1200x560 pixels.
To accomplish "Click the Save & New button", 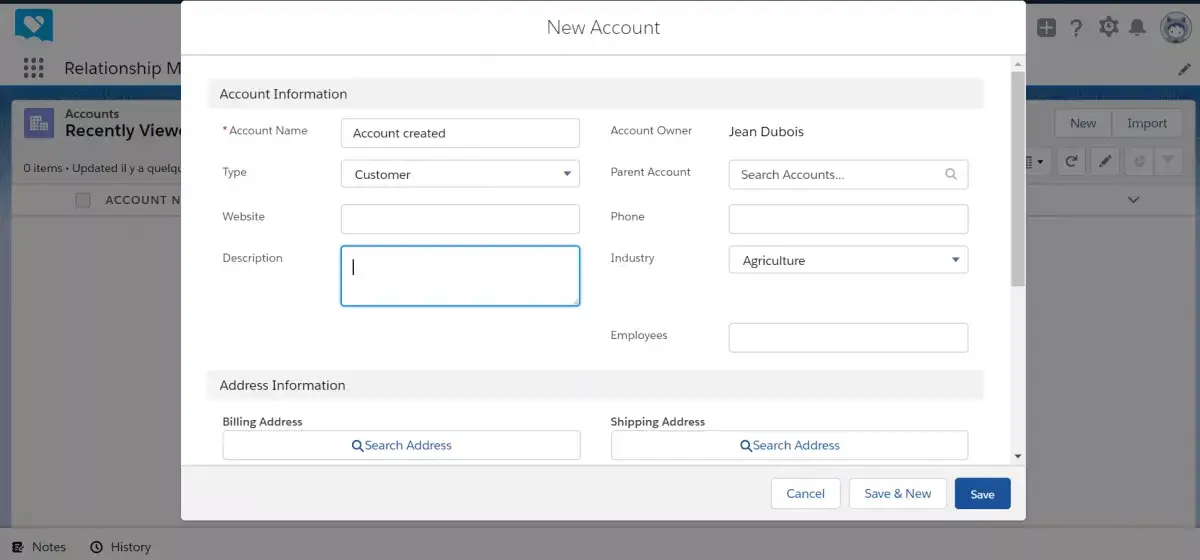I will (897, 494).
